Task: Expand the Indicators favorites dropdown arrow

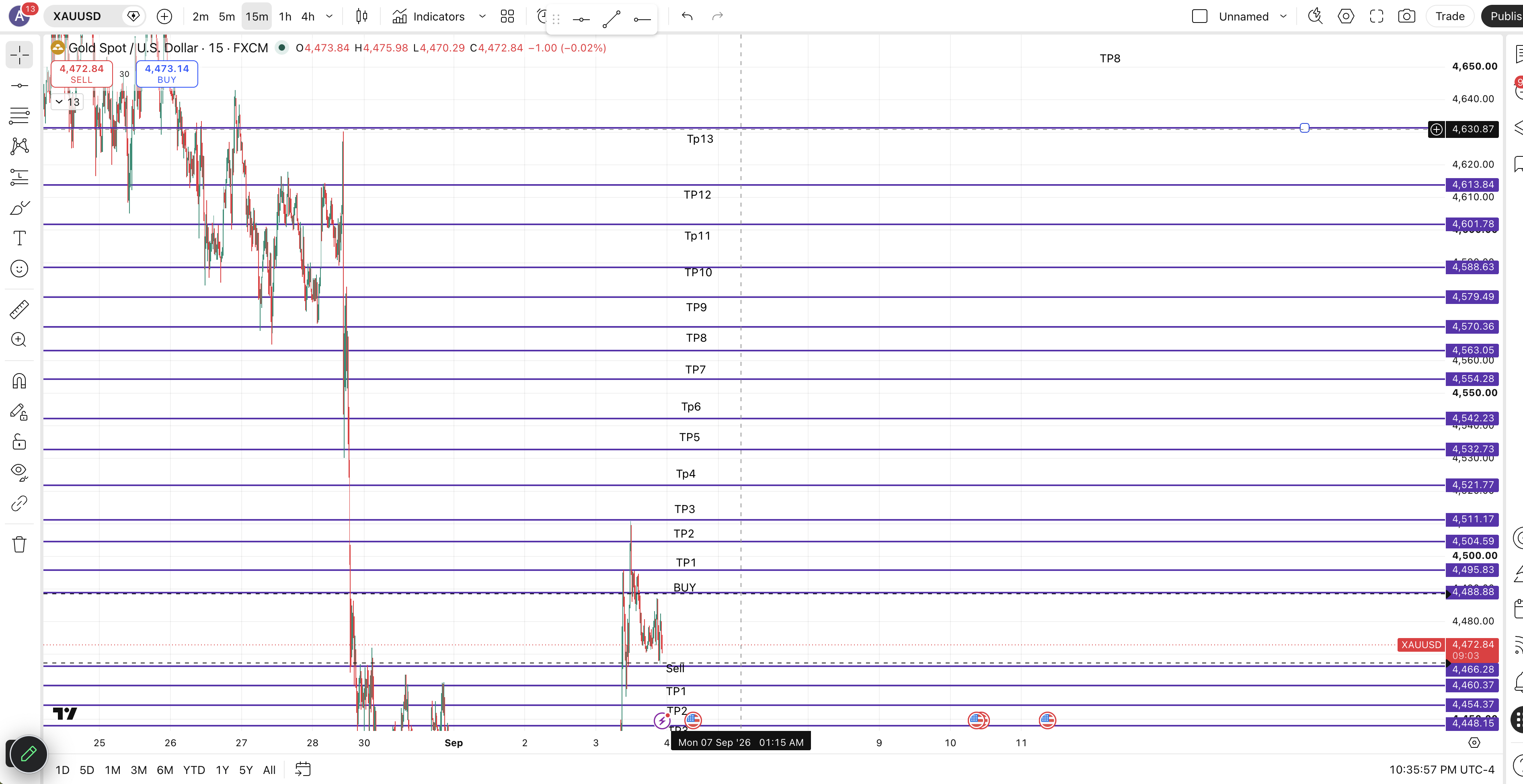Action: 482,16
